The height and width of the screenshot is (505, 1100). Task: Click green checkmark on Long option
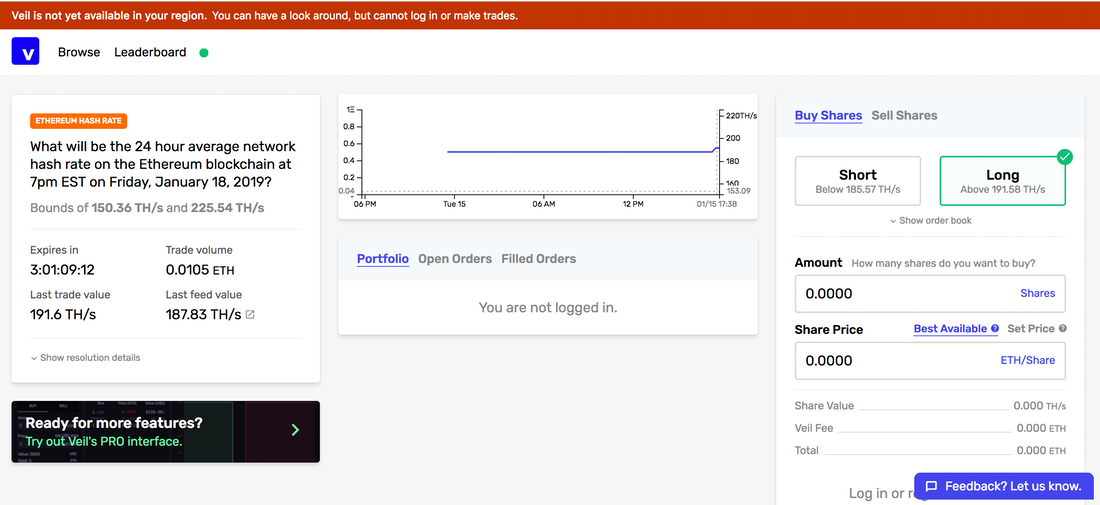click(1065, 156)
